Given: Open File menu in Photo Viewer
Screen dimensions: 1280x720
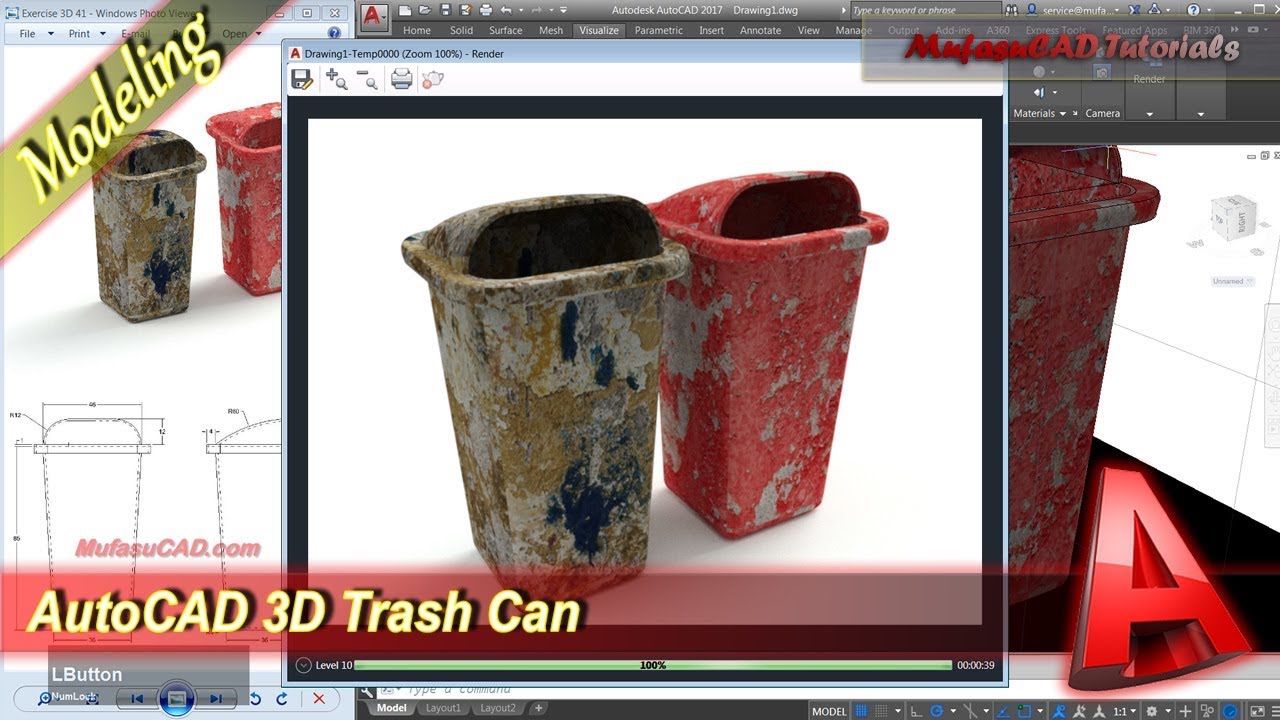Looking at the screenshot, I should [32, 33].
